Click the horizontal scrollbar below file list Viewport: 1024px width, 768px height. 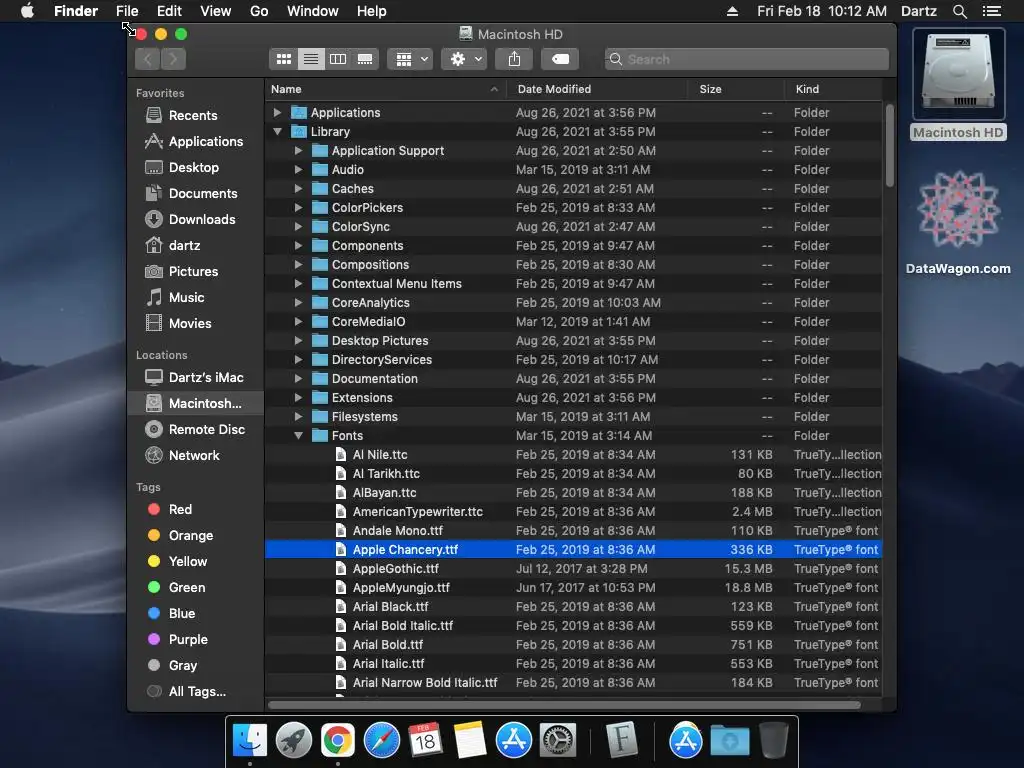coord(564,705)
